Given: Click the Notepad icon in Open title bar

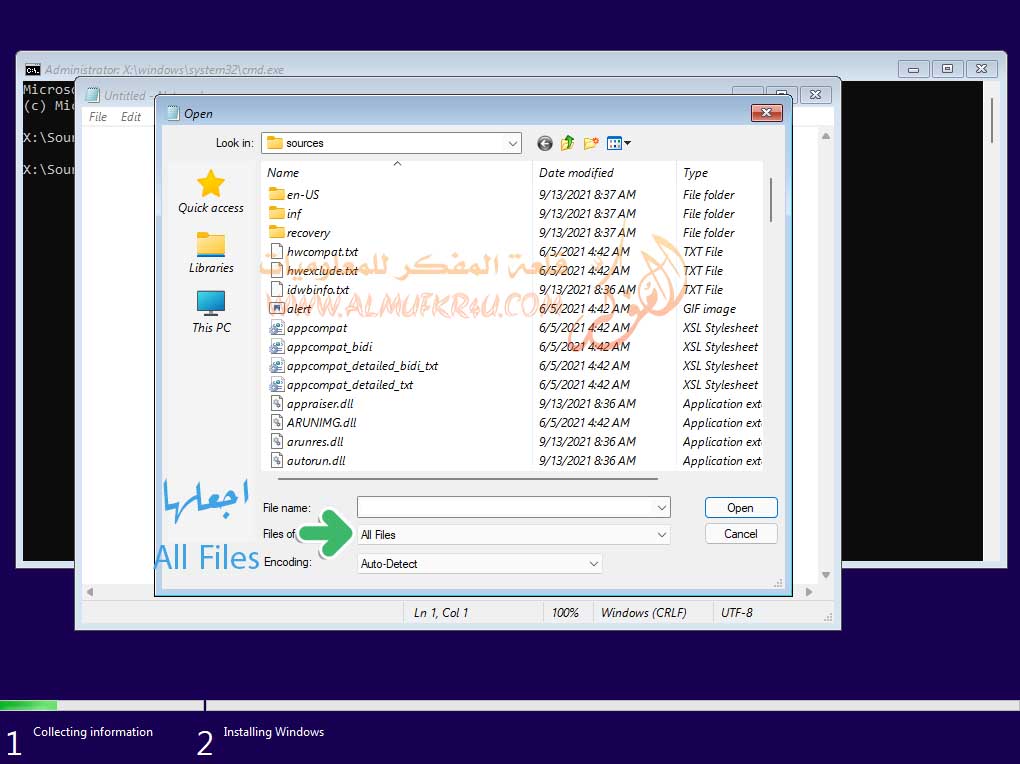Looking at the screenshot, I should click(173, 113).
